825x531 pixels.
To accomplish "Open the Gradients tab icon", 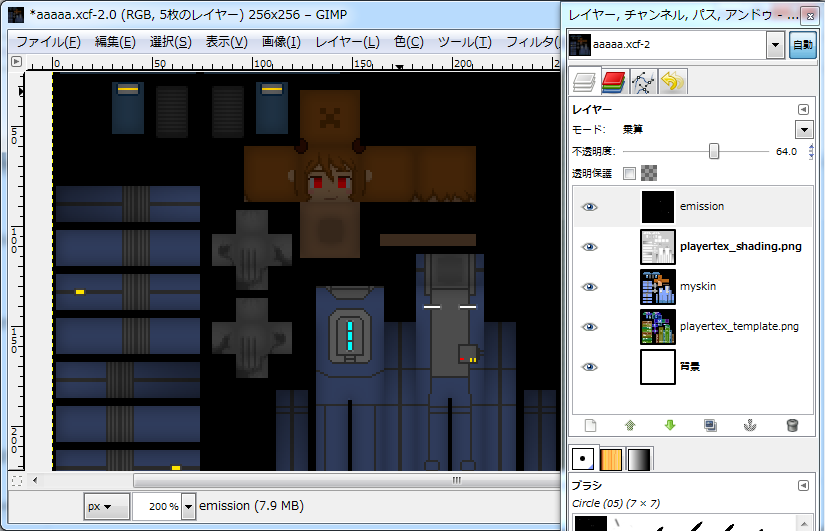I will pos(639,459).
